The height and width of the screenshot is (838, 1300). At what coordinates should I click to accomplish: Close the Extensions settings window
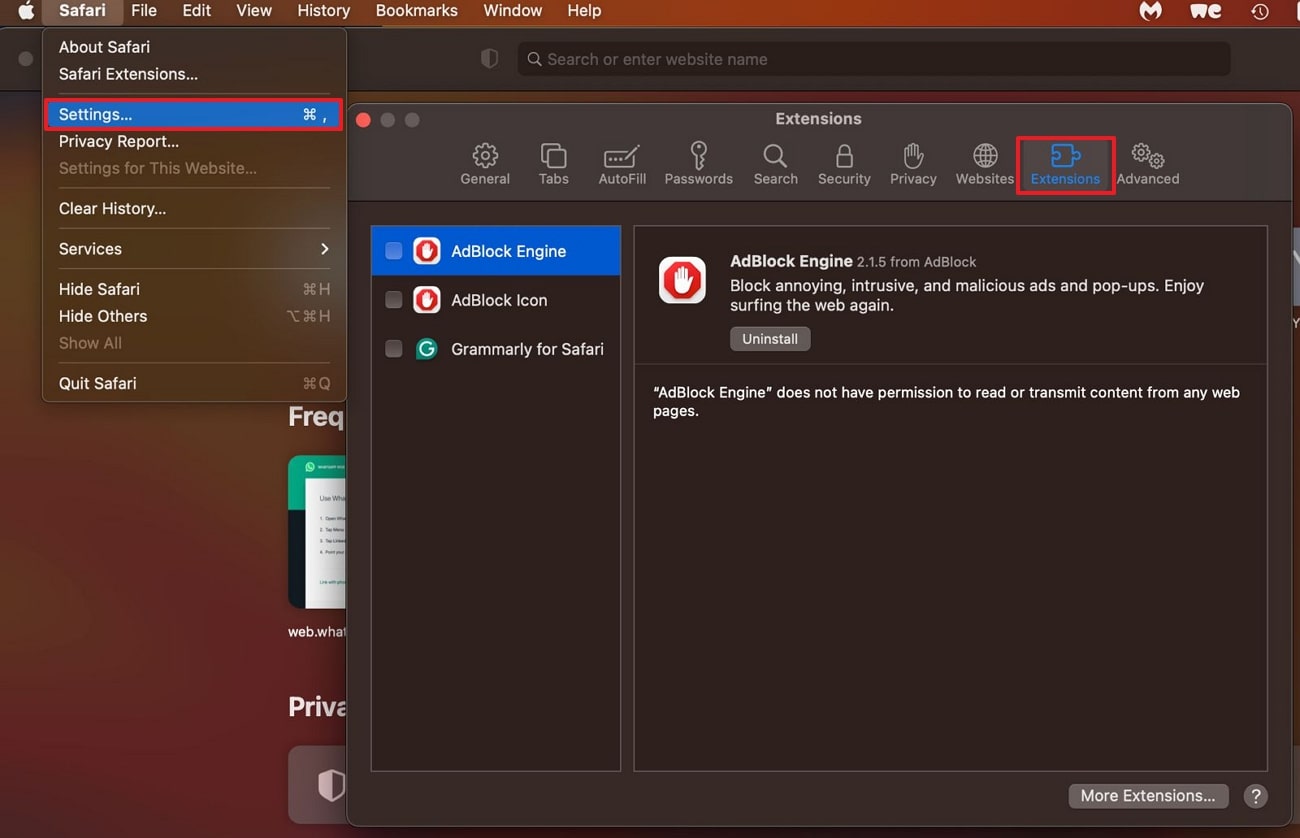click(364, 120)
